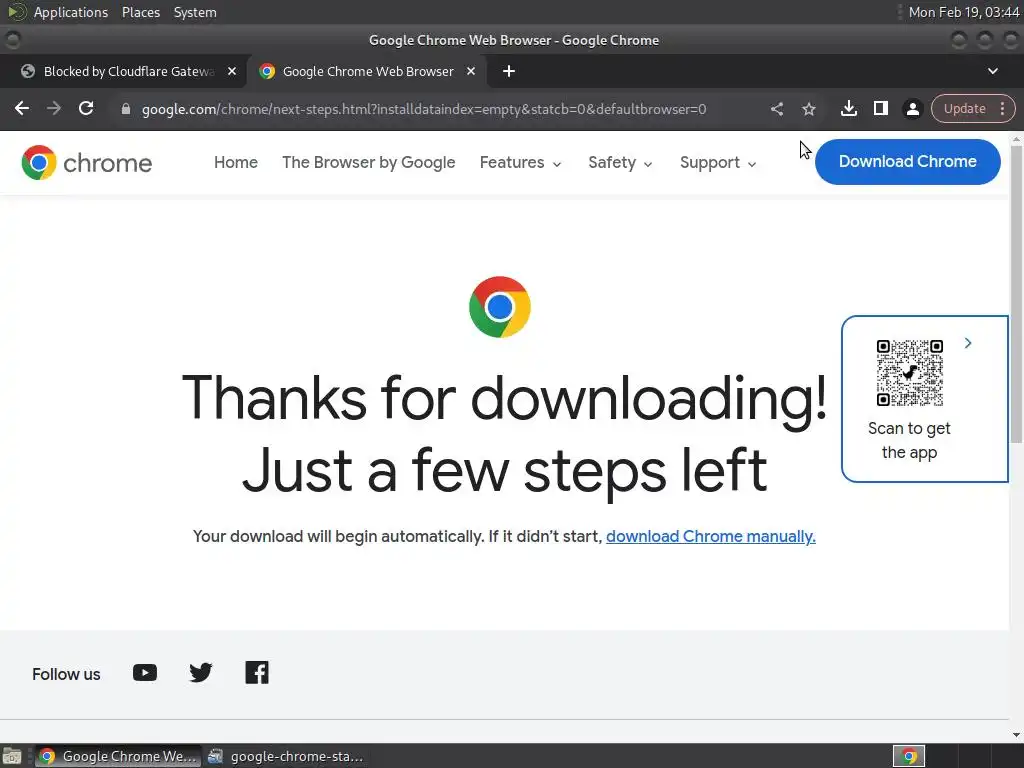
Task: Click the clock in the top panel
Action: [x=964, y=12]
